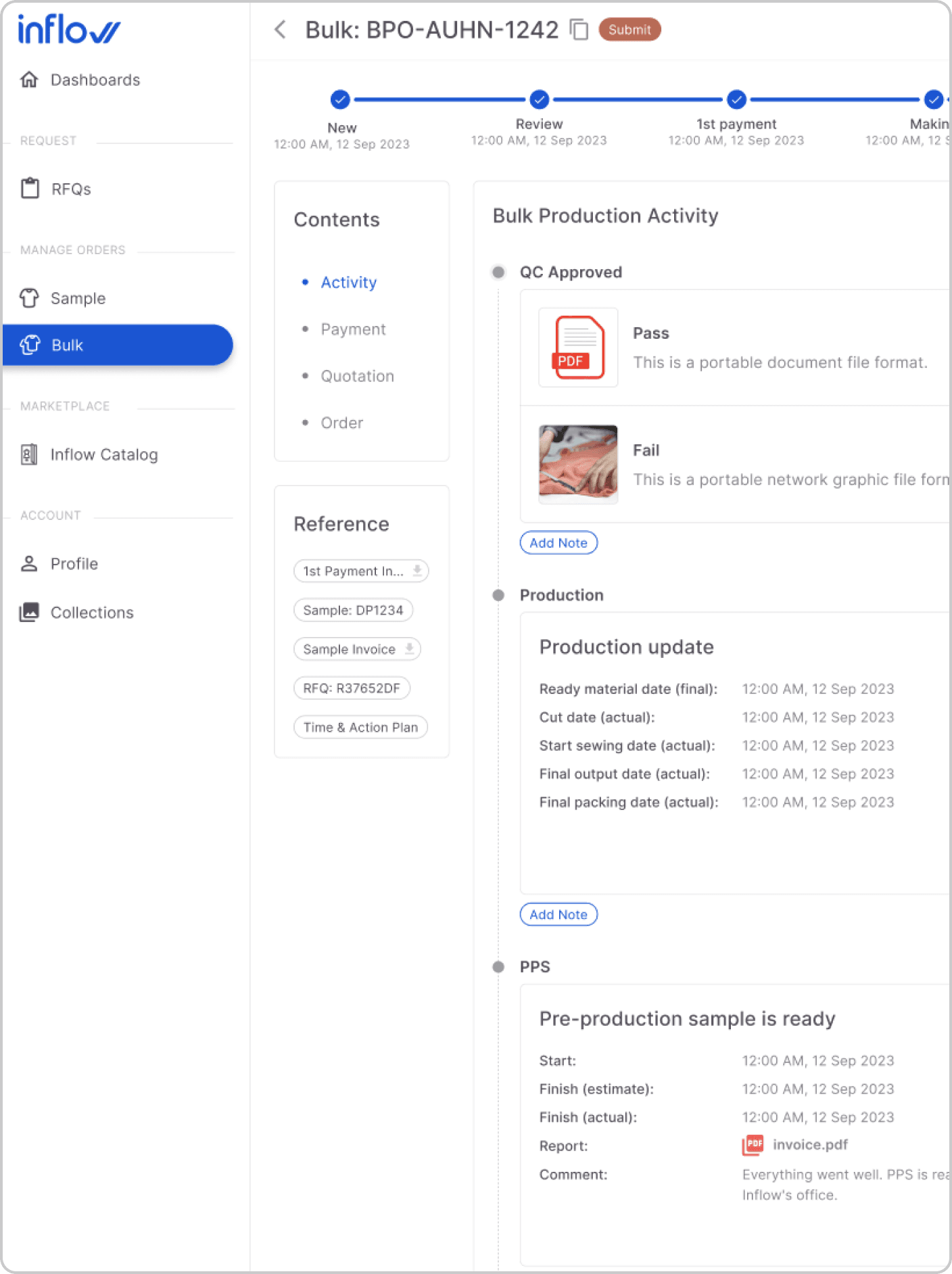Viewport: 952px width, 1274px height.
Task: Click Add Note under QC Approved
Action: tap(558, 543)
